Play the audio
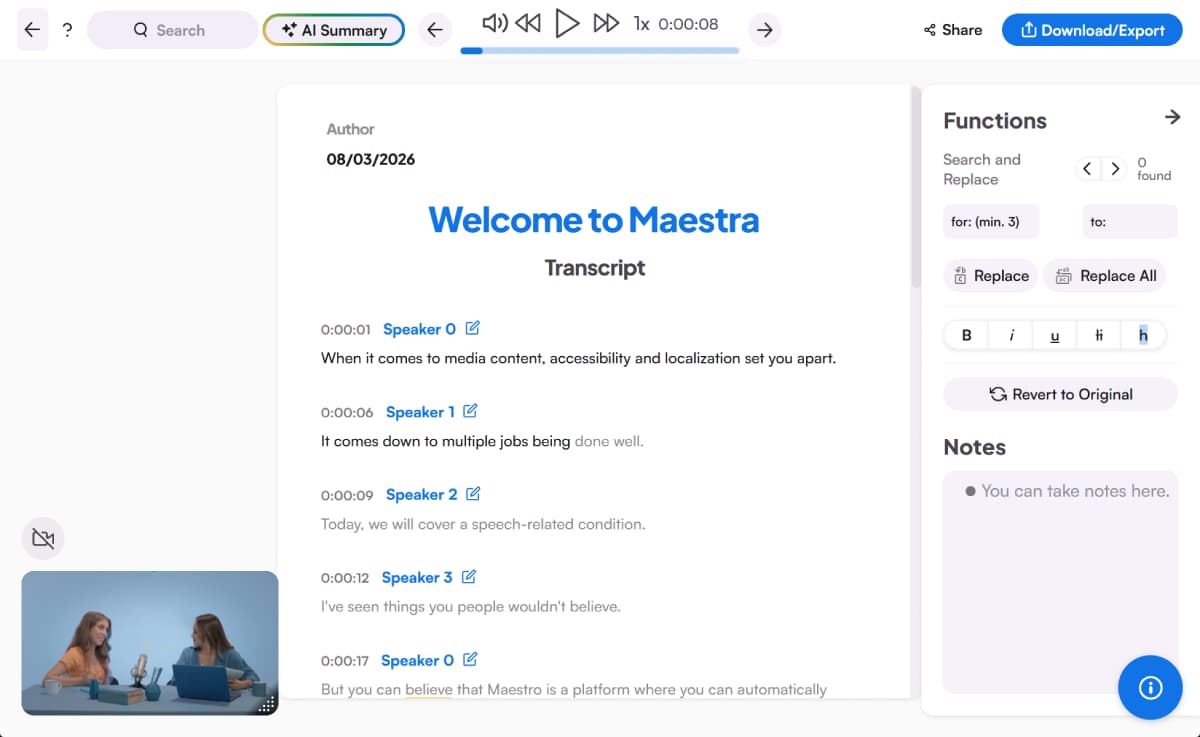 pyautogui.click(x=567, y=23)
